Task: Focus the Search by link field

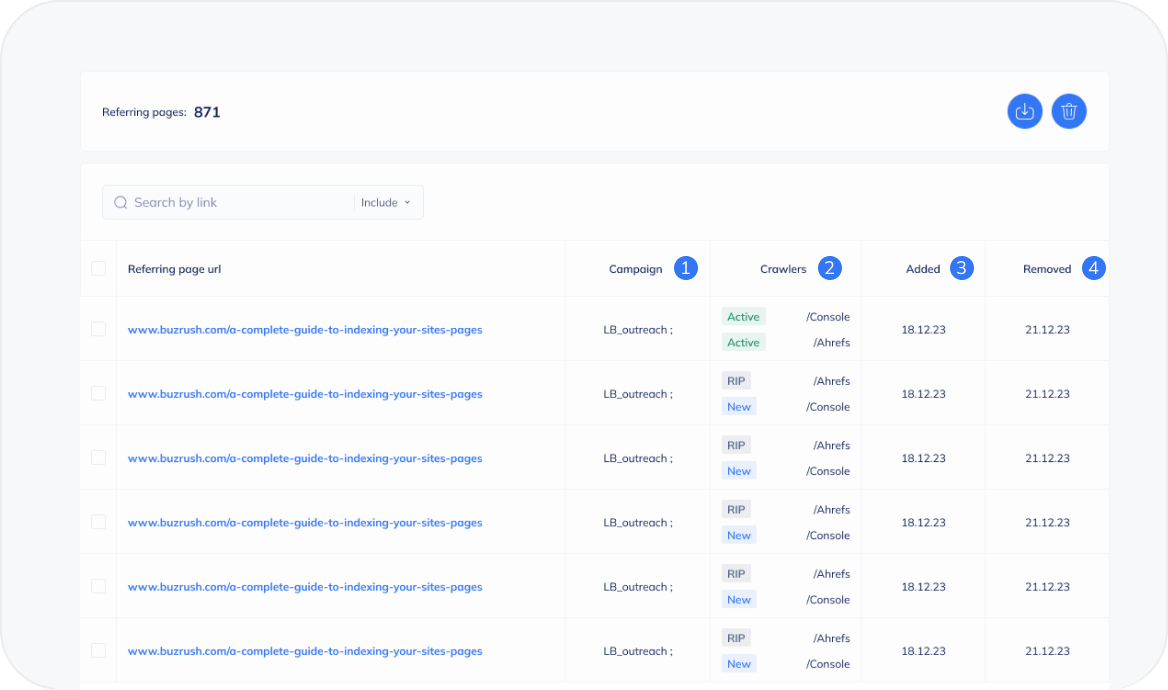Action: point(231,203)
